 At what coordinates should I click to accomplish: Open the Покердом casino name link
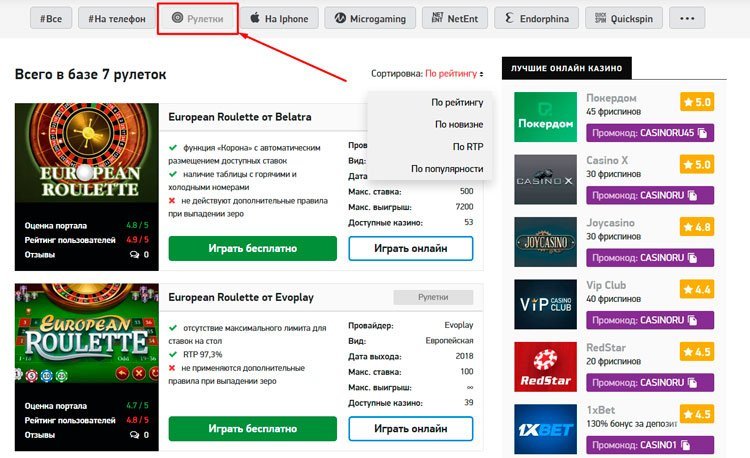click(611, 98)
